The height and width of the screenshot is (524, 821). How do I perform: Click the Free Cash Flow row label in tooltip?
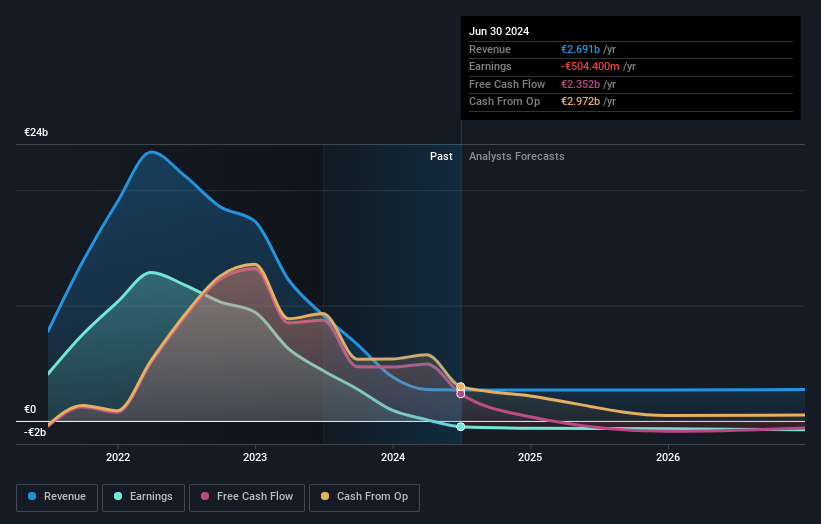tap(507, 84)
